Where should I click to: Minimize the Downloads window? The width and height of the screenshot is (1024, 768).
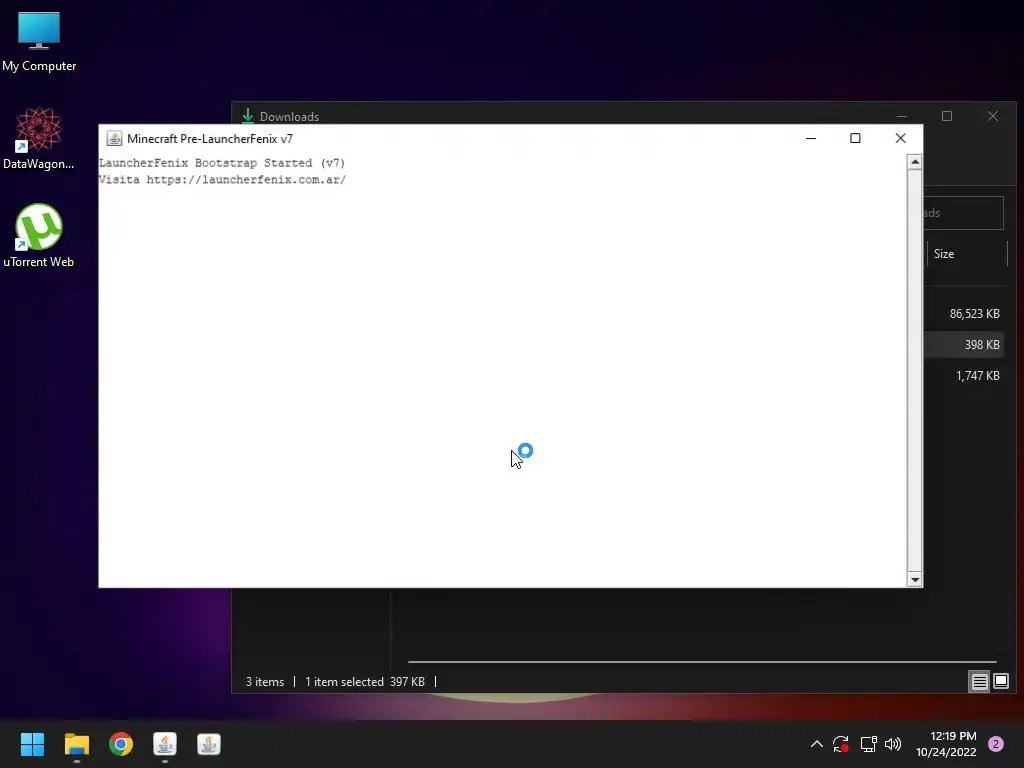pos(902,116)
